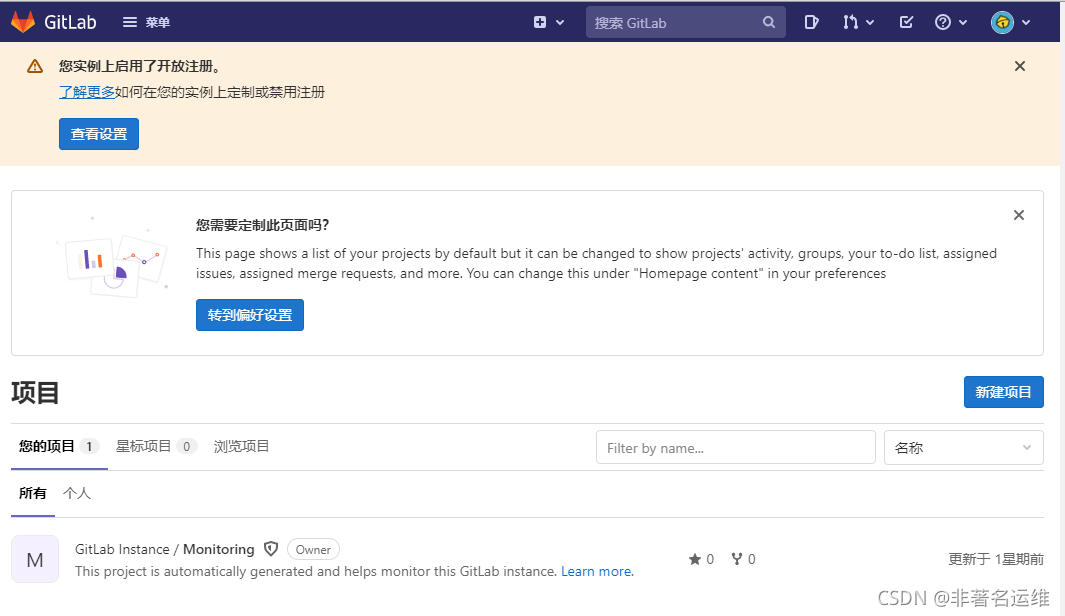Click the 新建项目 button
The height and width of the screenshot is (616, 1065).
click(x=1003, y=392)
